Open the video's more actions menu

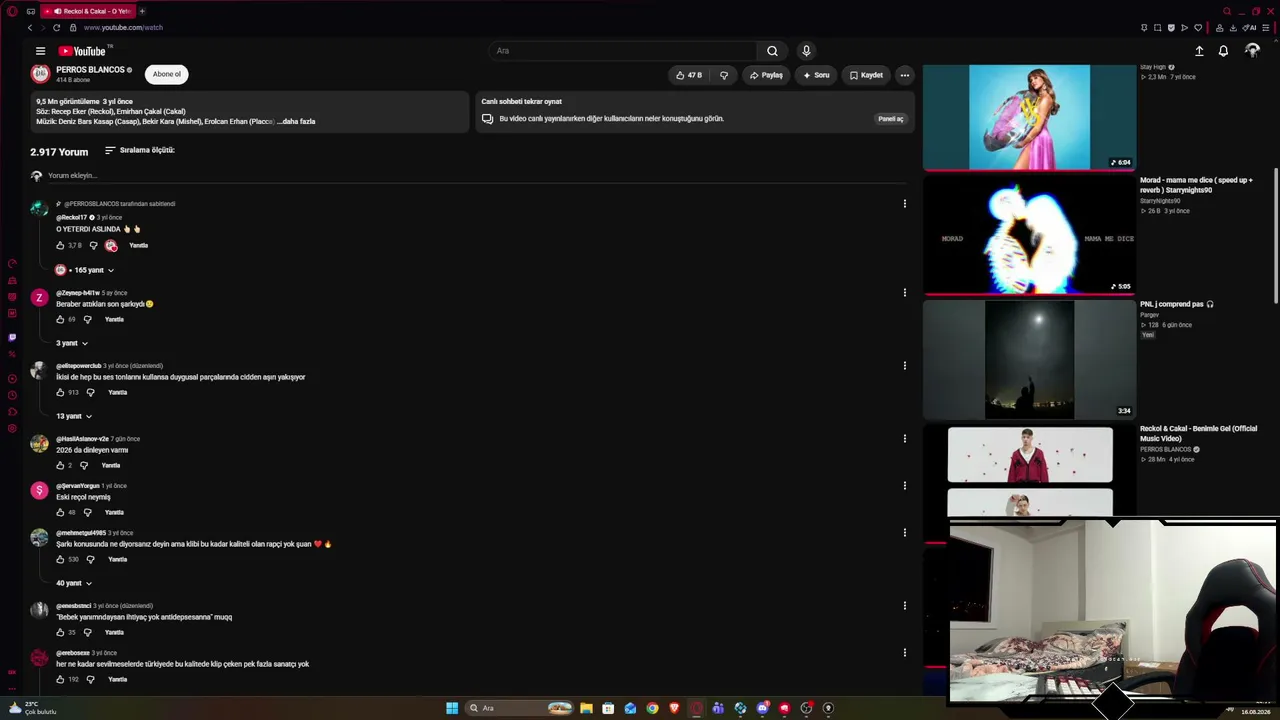pyautogui.click(x=904, y=75)
